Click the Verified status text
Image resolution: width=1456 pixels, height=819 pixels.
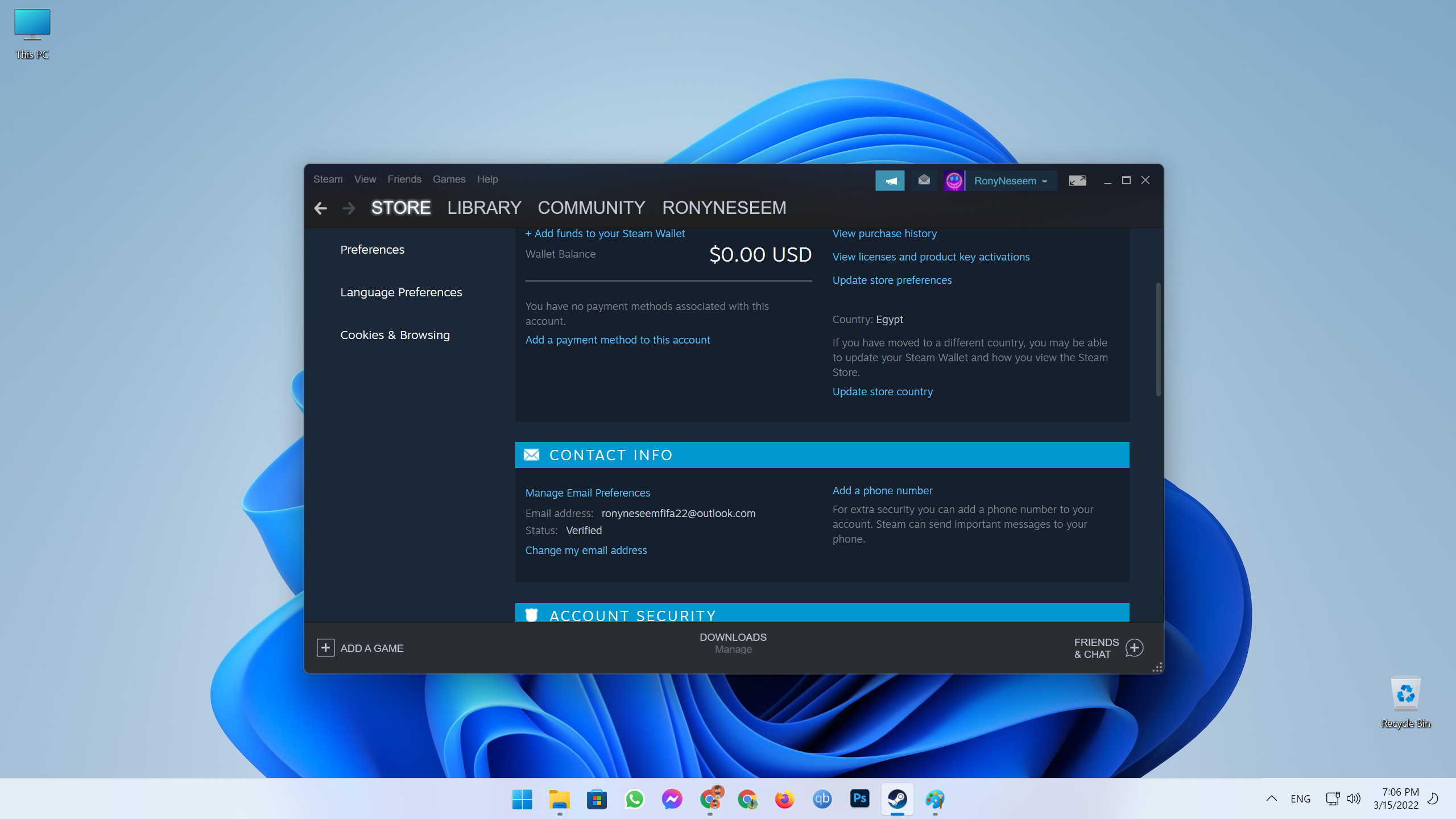tap(584, 531)
